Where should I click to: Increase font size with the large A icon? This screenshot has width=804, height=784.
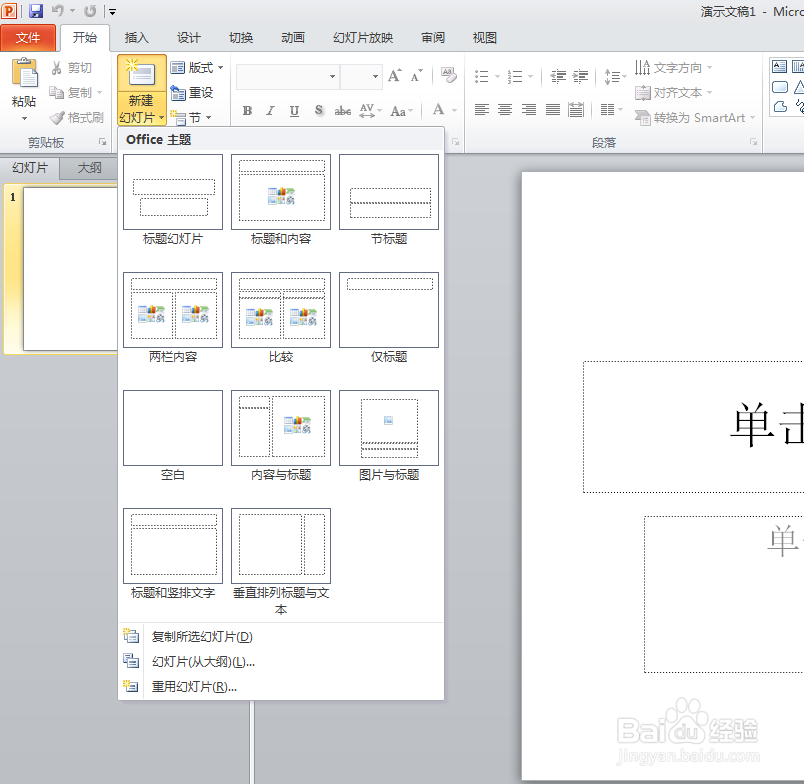(x=394, y=74)
